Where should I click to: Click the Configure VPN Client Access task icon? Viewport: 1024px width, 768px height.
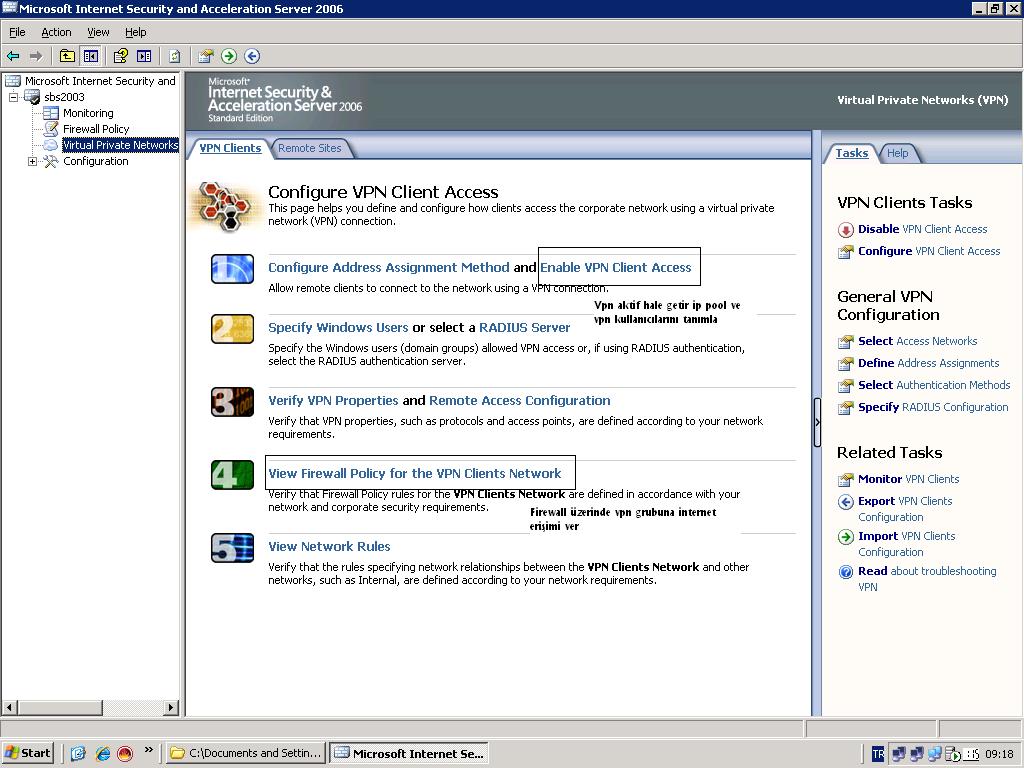coord(846,252)
